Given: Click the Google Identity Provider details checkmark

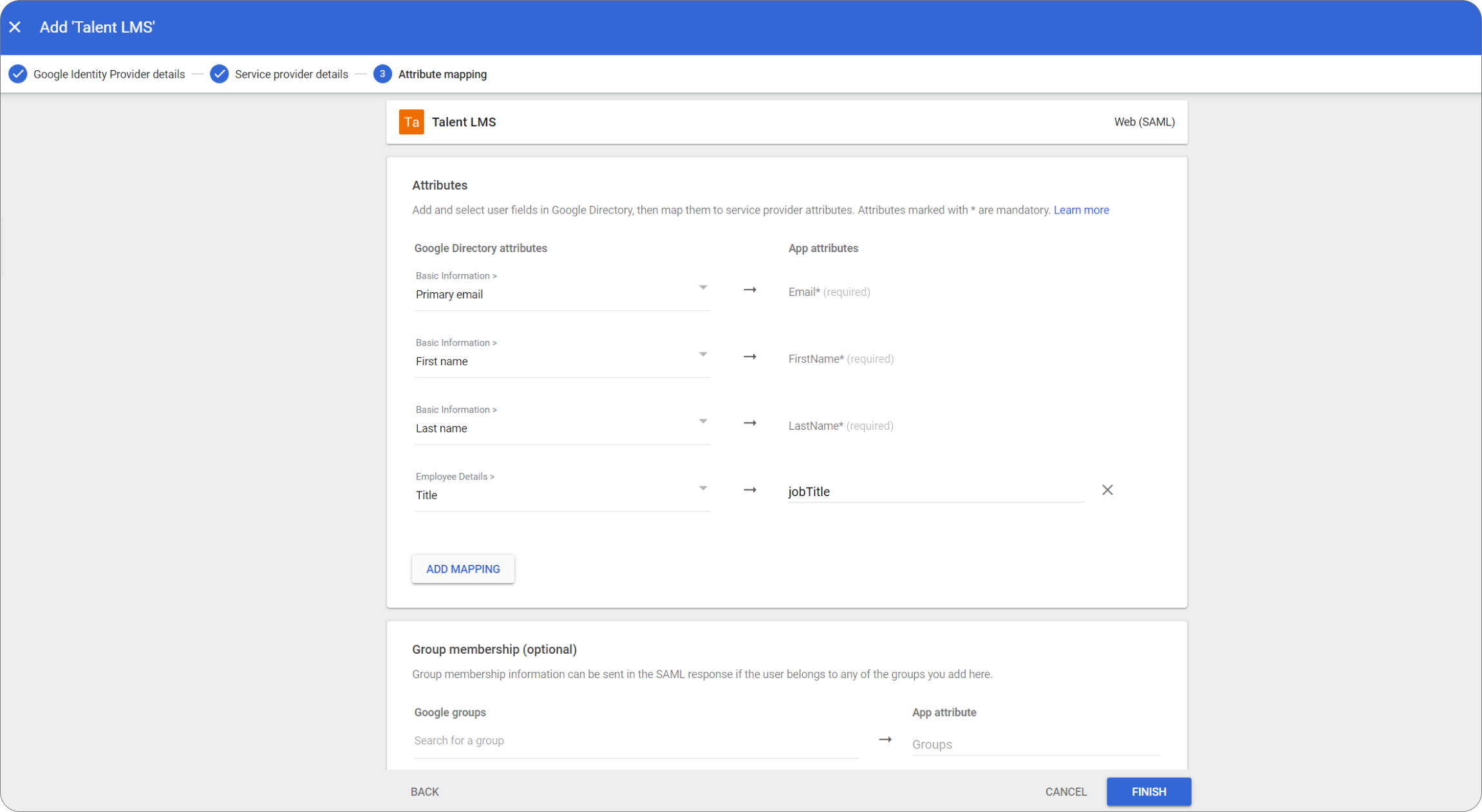Looking at the screenshot, I should (x=18, y=74).
